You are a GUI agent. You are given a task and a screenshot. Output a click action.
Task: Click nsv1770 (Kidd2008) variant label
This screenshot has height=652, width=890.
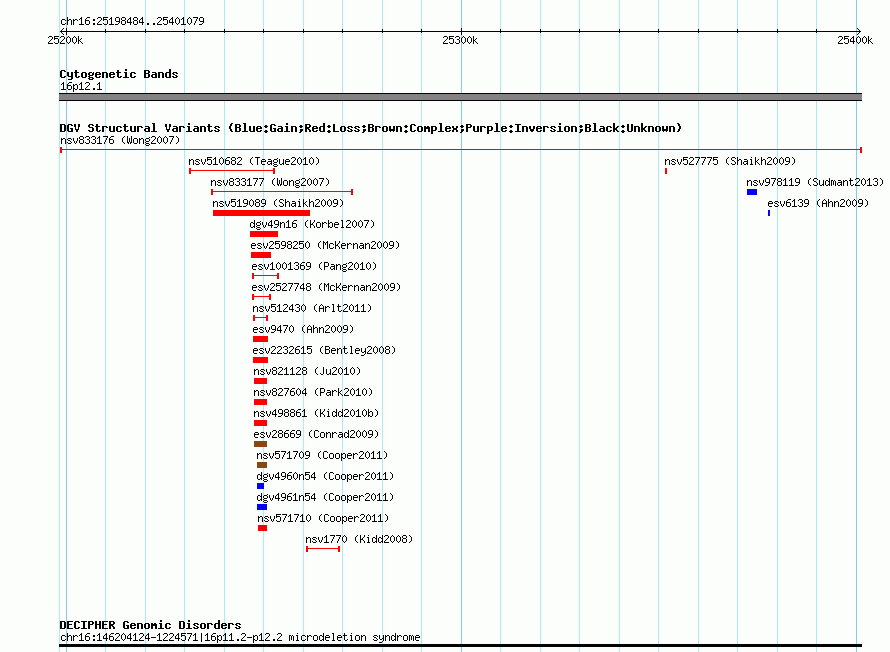pyautogui.click(x=359, y=539)
